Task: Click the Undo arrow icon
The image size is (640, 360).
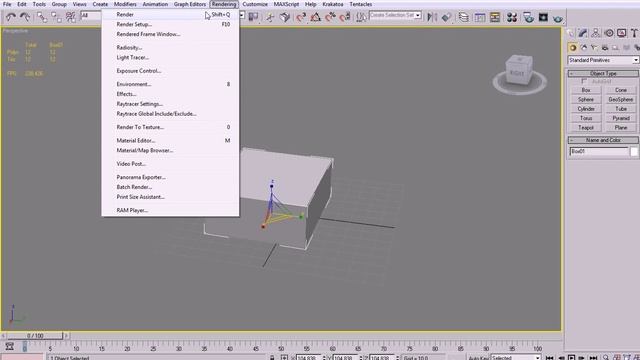Action: coord(11,17)
